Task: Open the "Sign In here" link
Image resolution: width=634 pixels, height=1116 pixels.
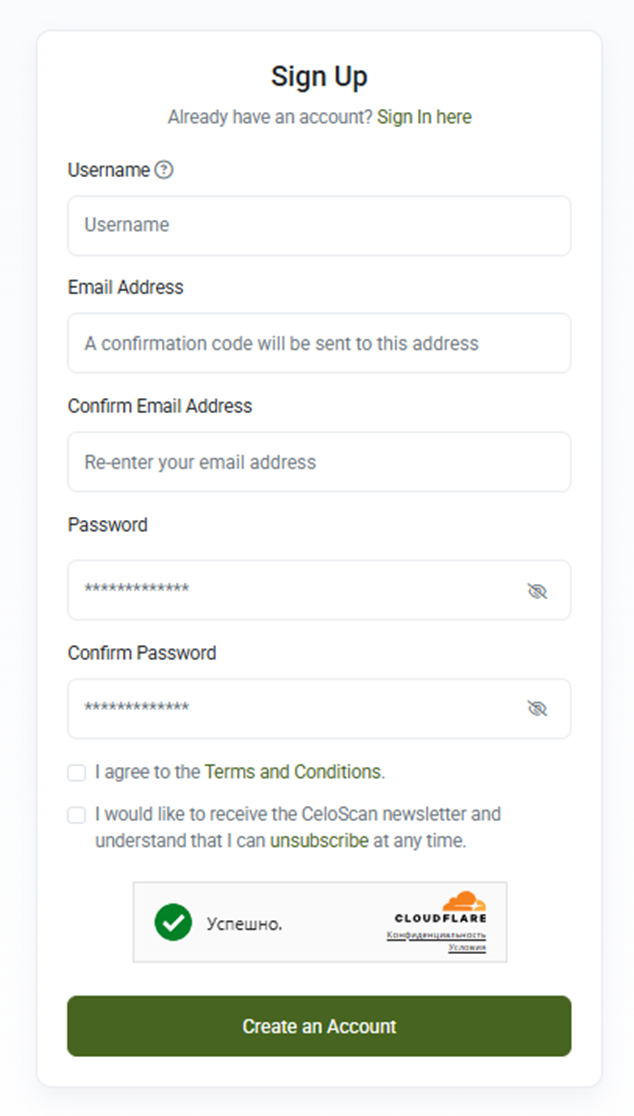Action: coord(424,117)
